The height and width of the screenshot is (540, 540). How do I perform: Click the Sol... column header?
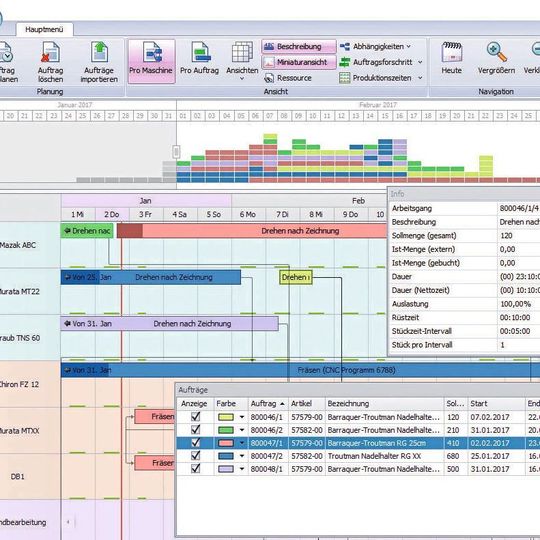455,404
